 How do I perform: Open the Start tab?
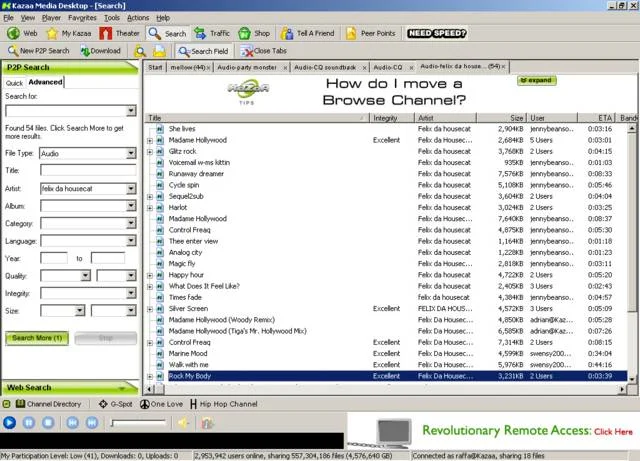[x=155, y=67]
